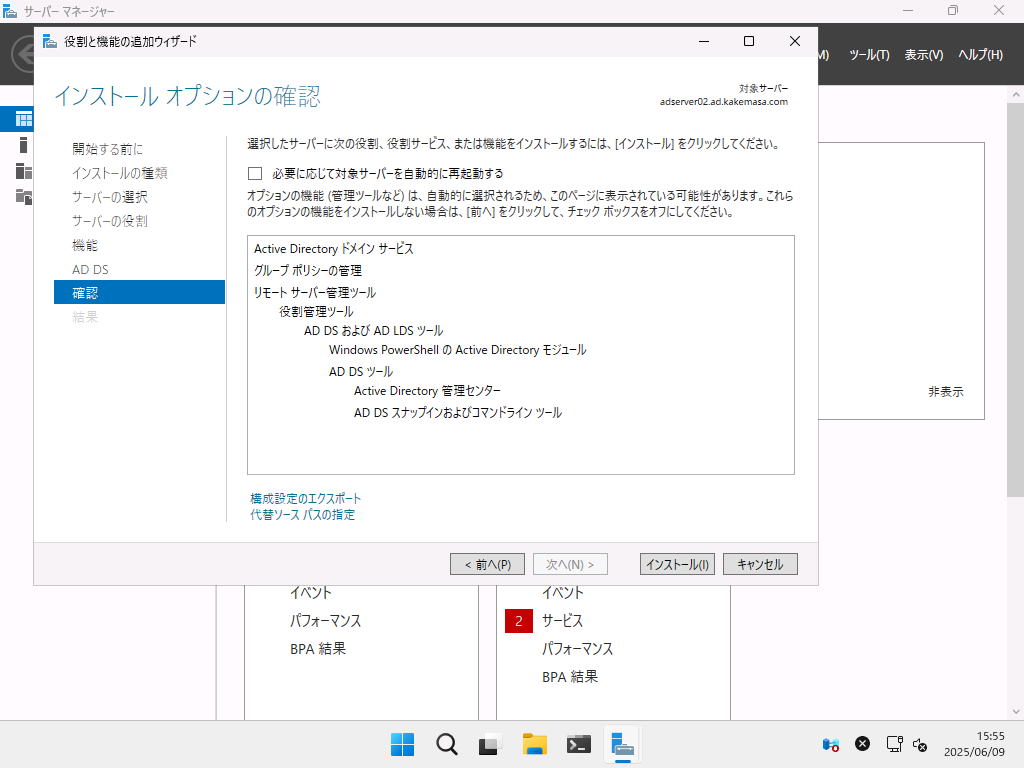Click the Server Manager back arrow icon
Viewport: 1024px width, 768px height.
tap(24, 54)
